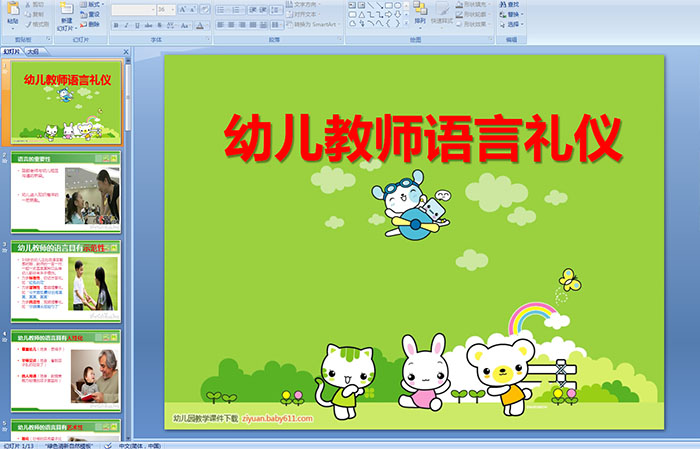This screenshot has height=449, width=700.
Task: Click the Cut (剪切) scissors icon
Action: coord(35,4)
